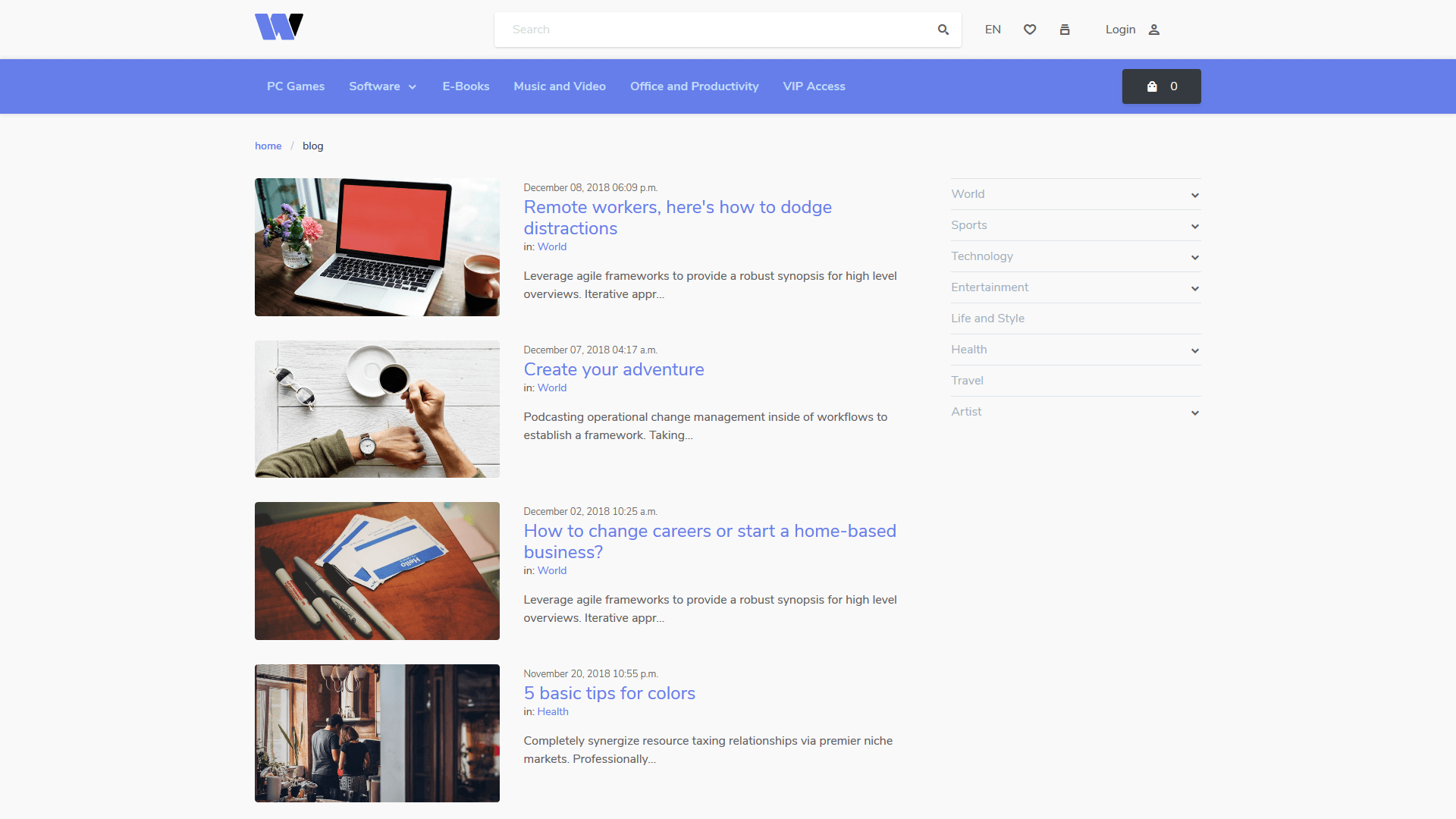This screenshot has width=1456, height=819.
Task: Expand the Software navigation dropdown
Action: pos(382,86)
